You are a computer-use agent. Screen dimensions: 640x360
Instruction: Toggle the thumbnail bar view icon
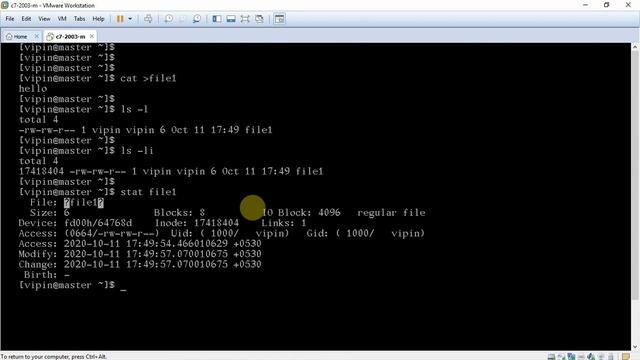pyautogui.click(x=231, y=19)
